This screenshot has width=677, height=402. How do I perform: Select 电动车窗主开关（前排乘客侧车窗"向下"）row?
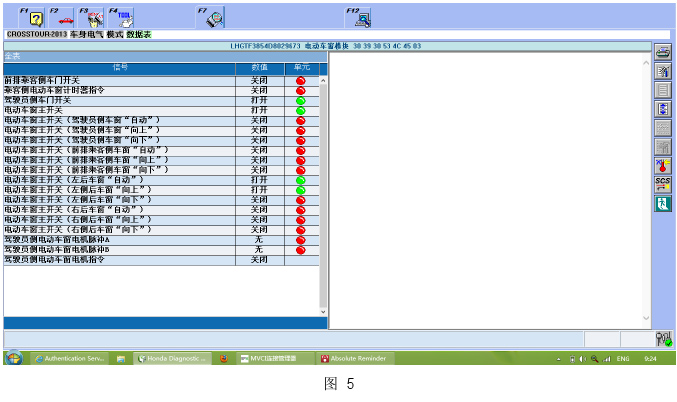pos(161,170)
